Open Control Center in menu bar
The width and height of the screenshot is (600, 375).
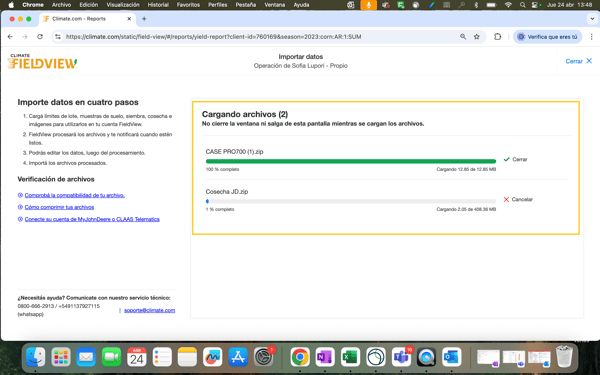point(536,5)
